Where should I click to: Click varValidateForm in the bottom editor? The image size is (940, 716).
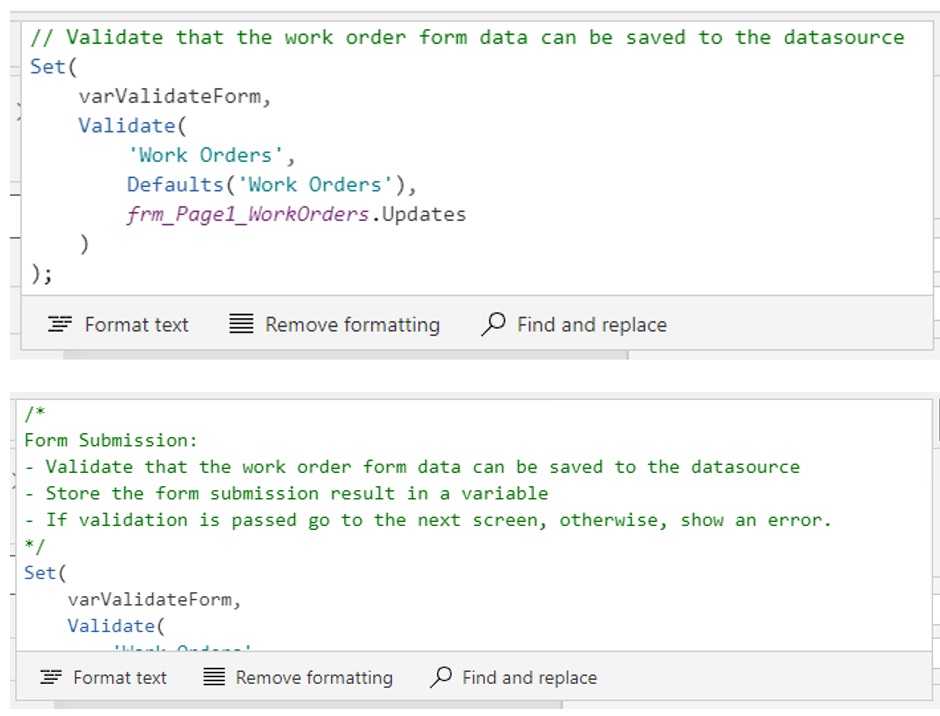click(x=155, y=600)
